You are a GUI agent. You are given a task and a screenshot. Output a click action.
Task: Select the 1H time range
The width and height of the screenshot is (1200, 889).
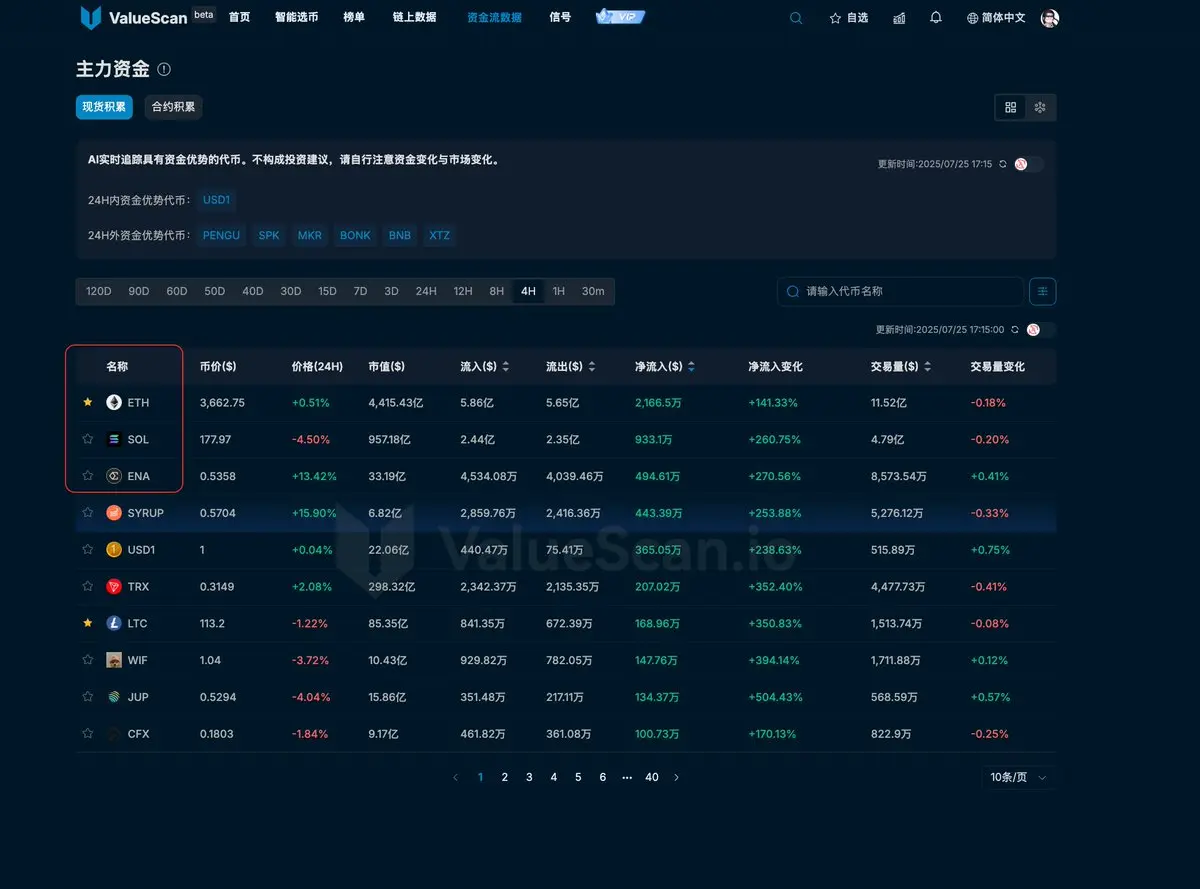point(559,291)
